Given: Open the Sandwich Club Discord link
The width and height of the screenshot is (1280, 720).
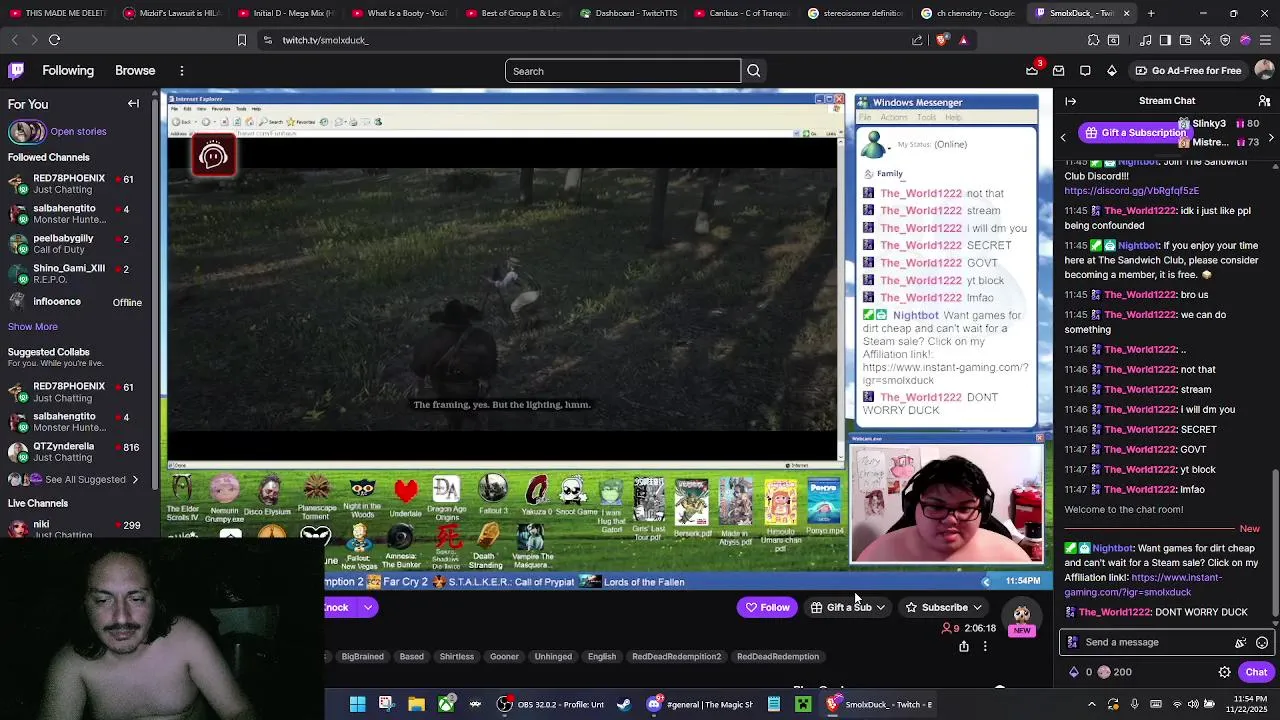Looking at the screenshot, I should (x=1131, y=191).
